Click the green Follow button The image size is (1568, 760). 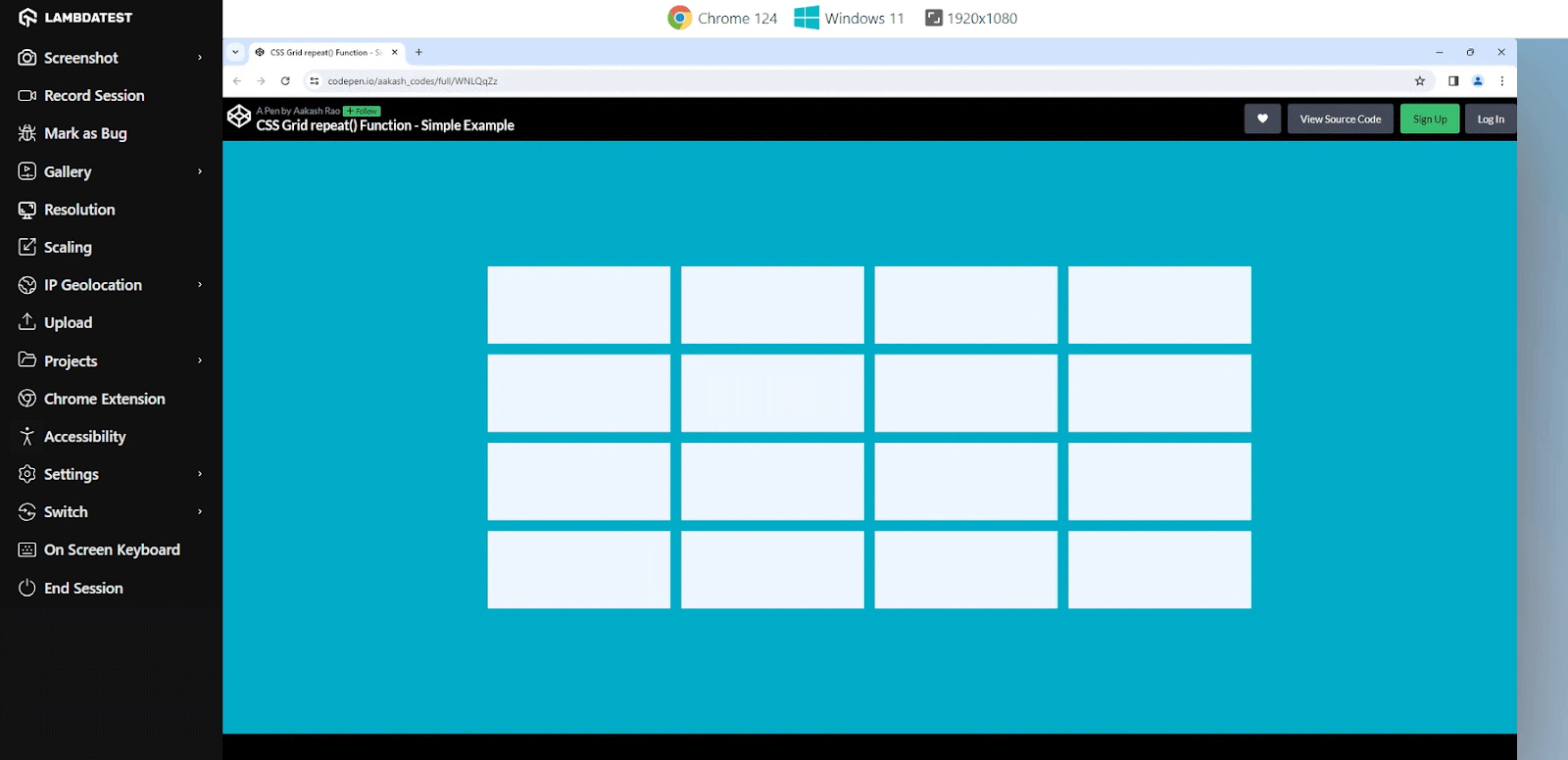(362, 111)
